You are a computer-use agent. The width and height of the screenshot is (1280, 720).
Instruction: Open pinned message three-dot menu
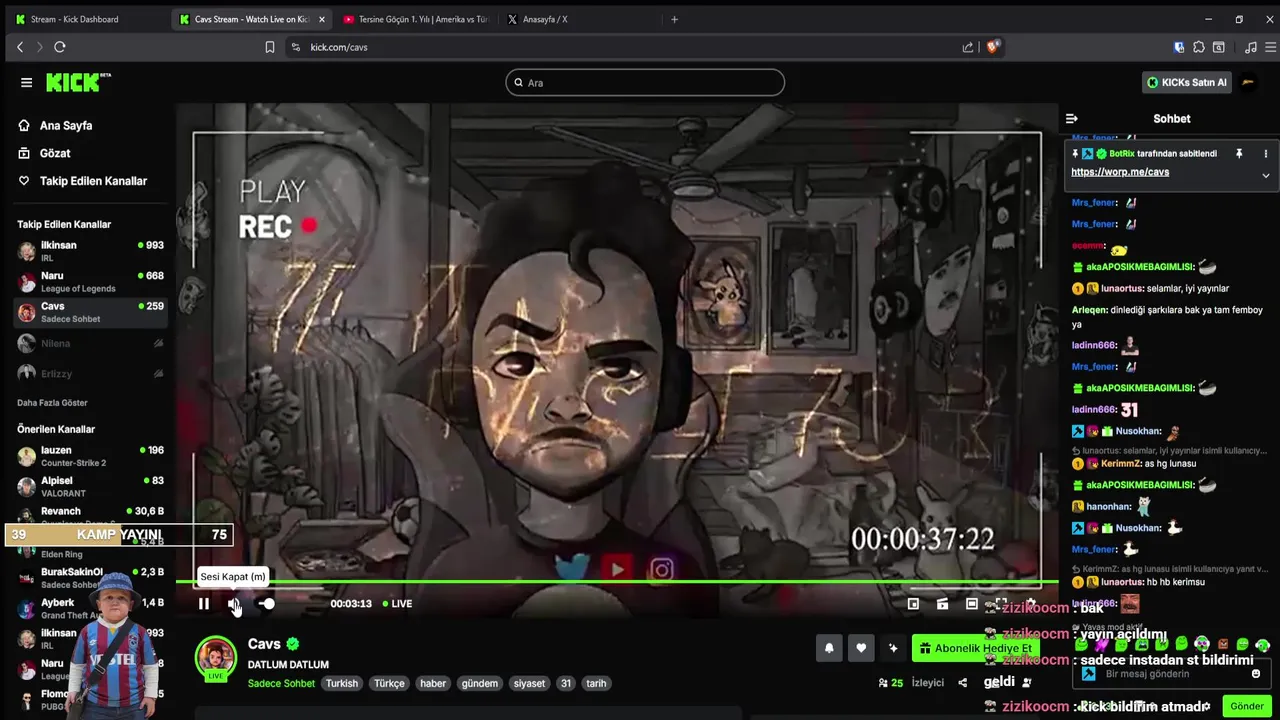tap(1265, 154)
